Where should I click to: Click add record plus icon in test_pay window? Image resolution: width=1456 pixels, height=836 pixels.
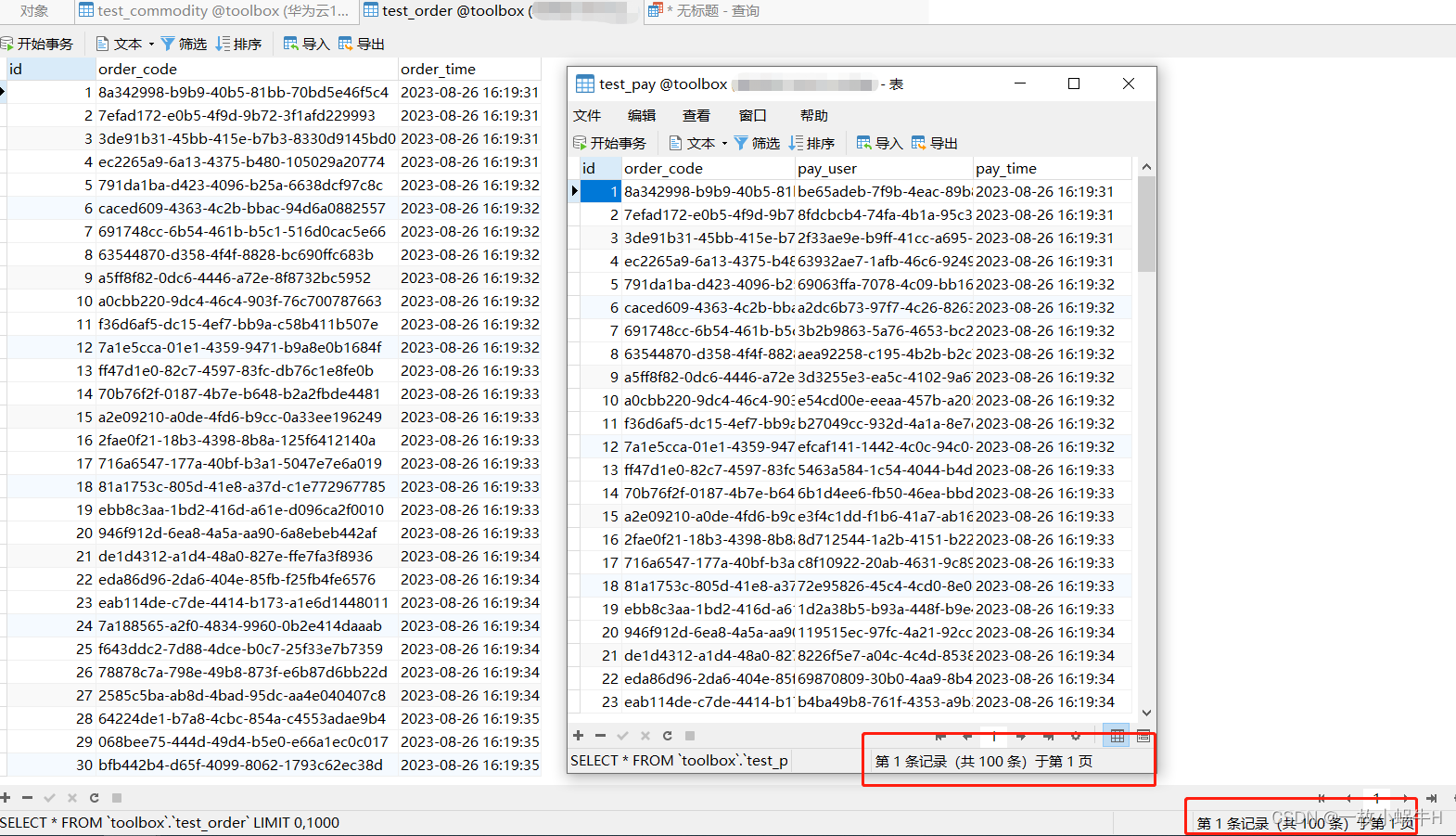(x=578, y=736)
